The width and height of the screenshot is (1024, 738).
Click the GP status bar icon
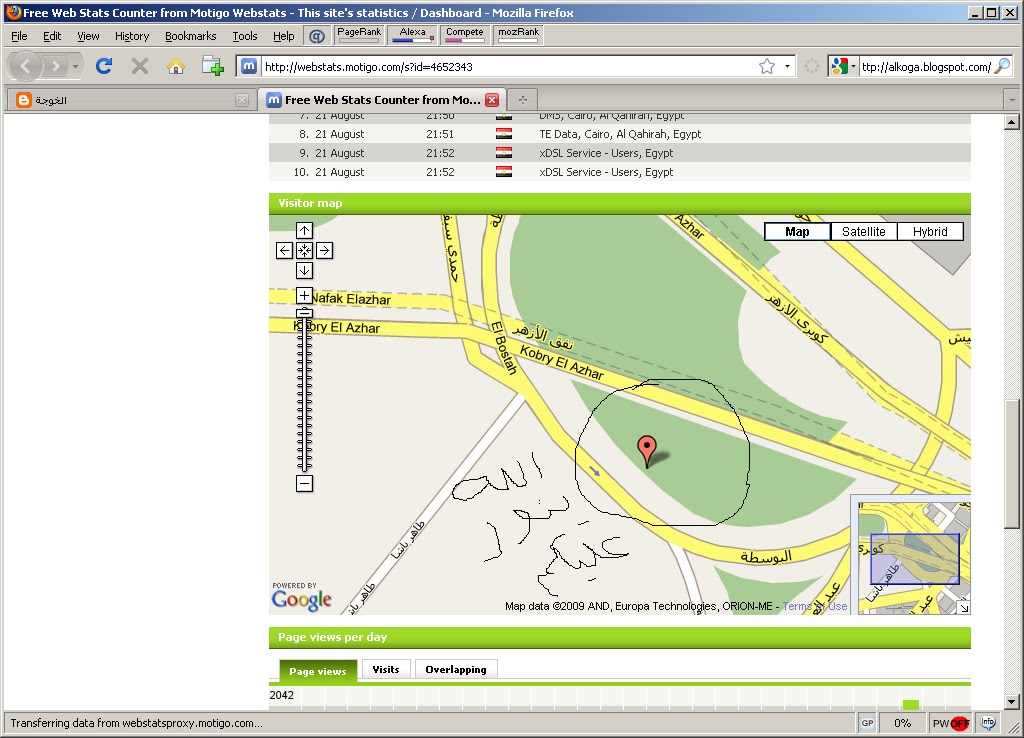[x=867, y=723]
